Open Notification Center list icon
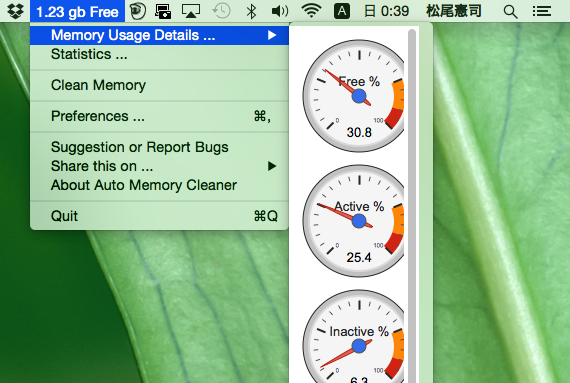570x383 pixels. (x=542, y=11)
